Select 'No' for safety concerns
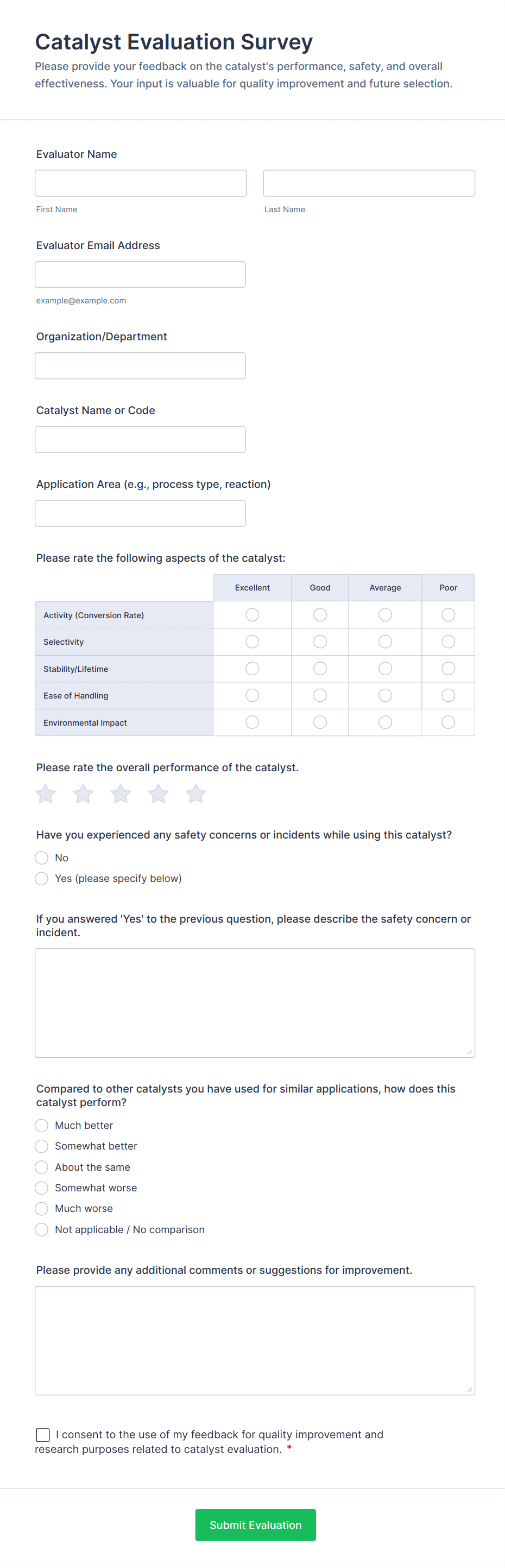505x1568 pixels. tap(41, 858)
